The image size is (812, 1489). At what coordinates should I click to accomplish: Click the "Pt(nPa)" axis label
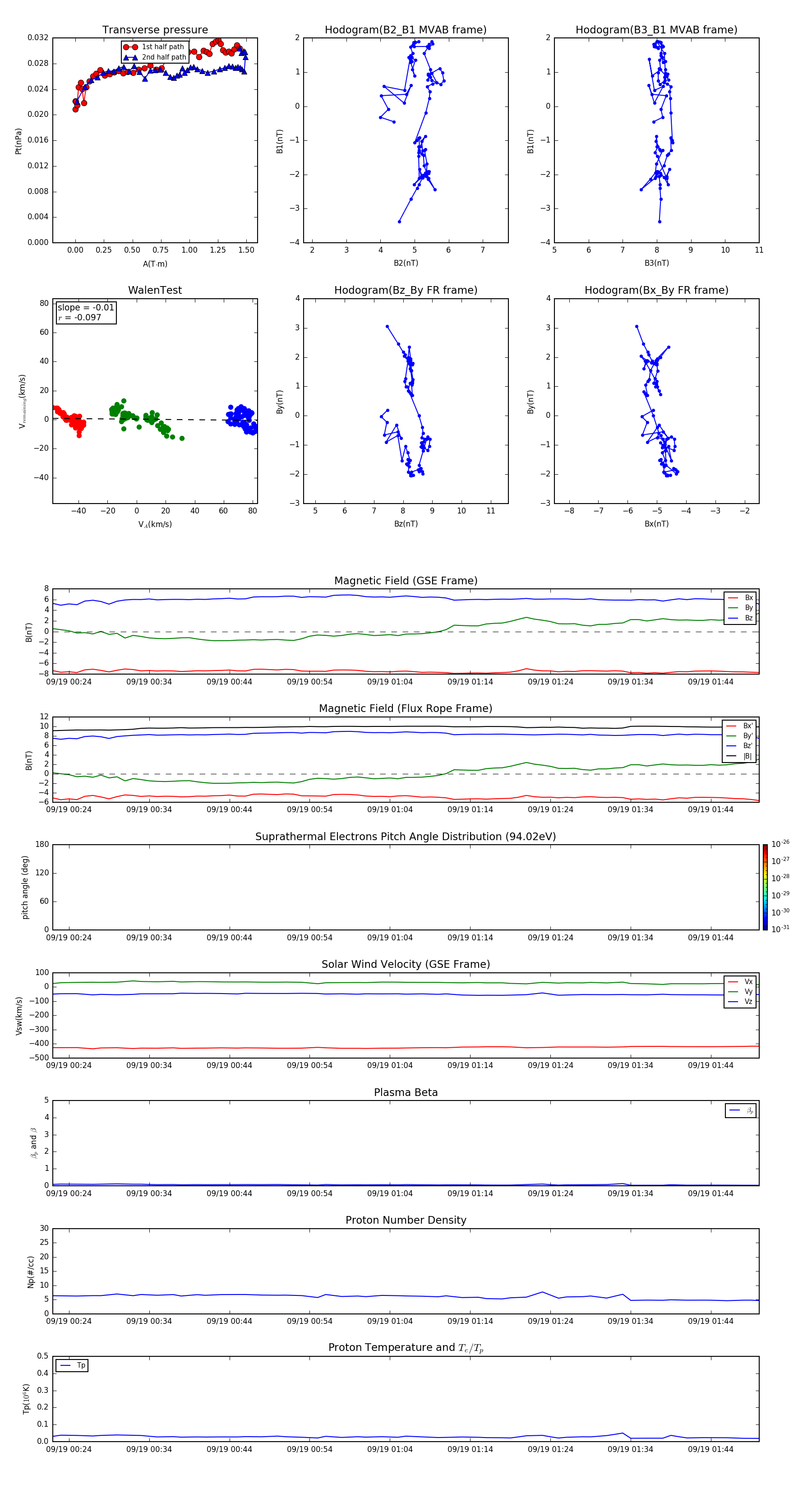[x=18, y=141]
